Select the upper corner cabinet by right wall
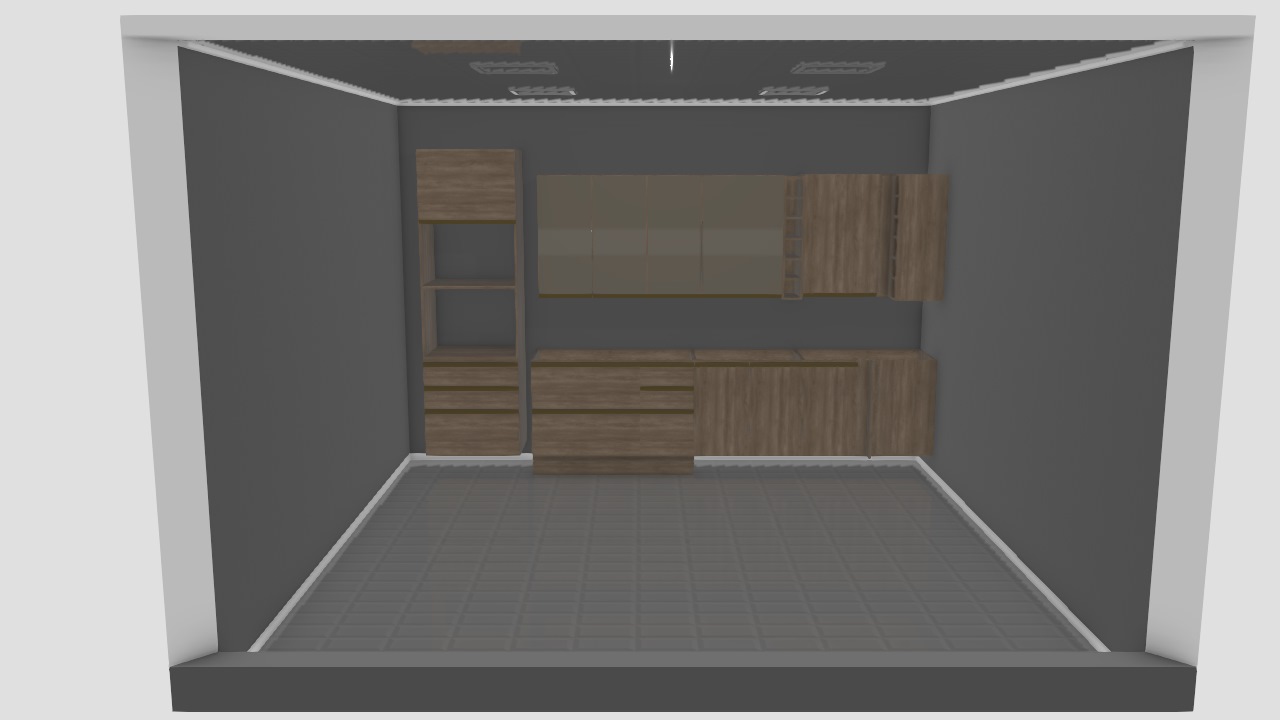 pyautogui.click(x=919, y=237)
